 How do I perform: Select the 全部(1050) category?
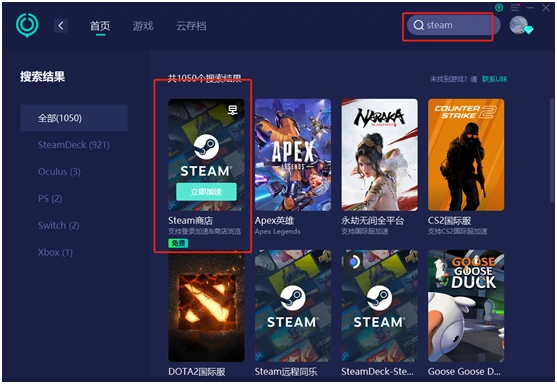pyautogui.click(x=74, y=118)
